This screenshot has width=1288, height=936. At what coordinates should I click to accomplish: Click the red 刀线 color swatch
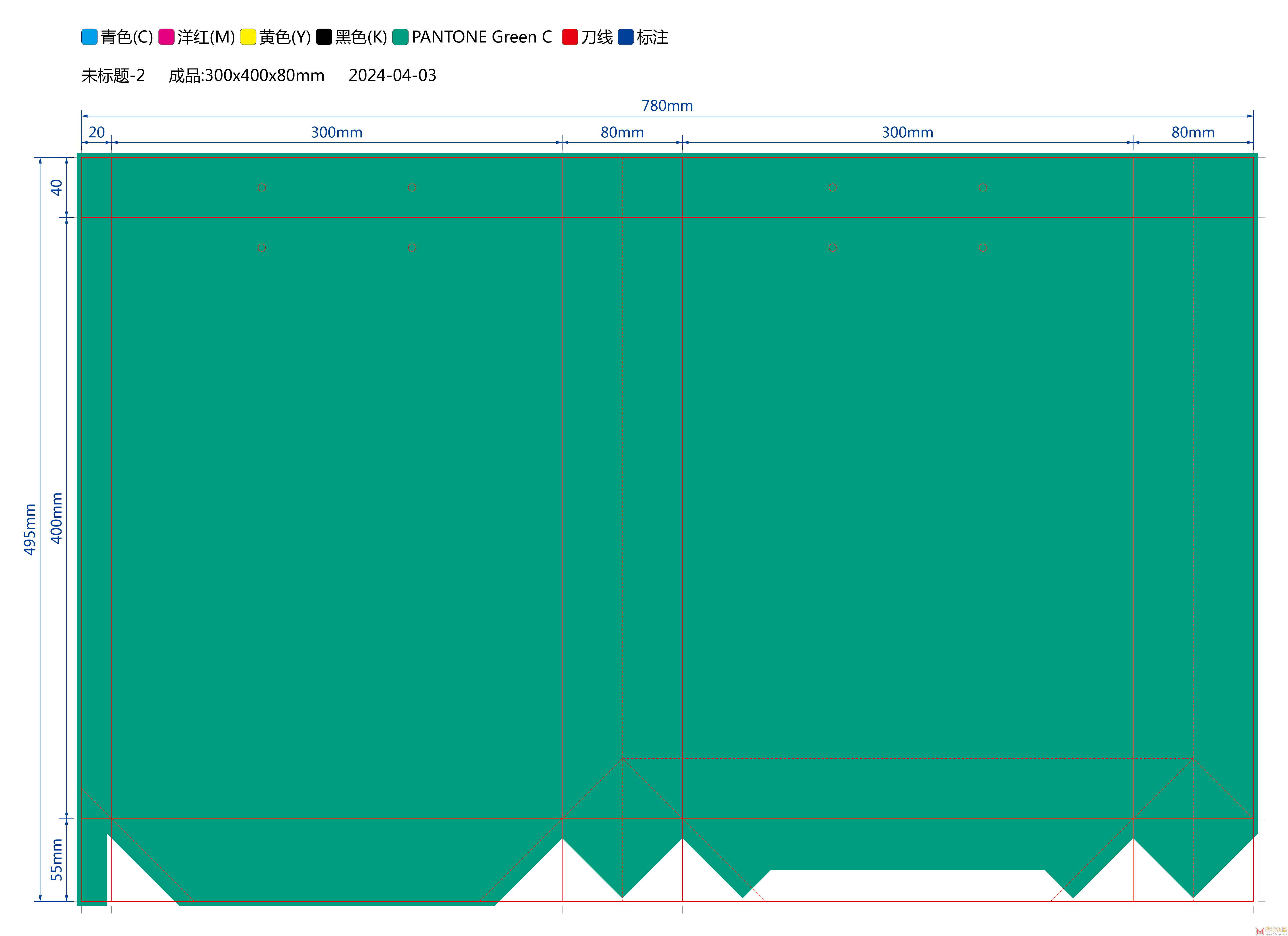tap(570, 37)
